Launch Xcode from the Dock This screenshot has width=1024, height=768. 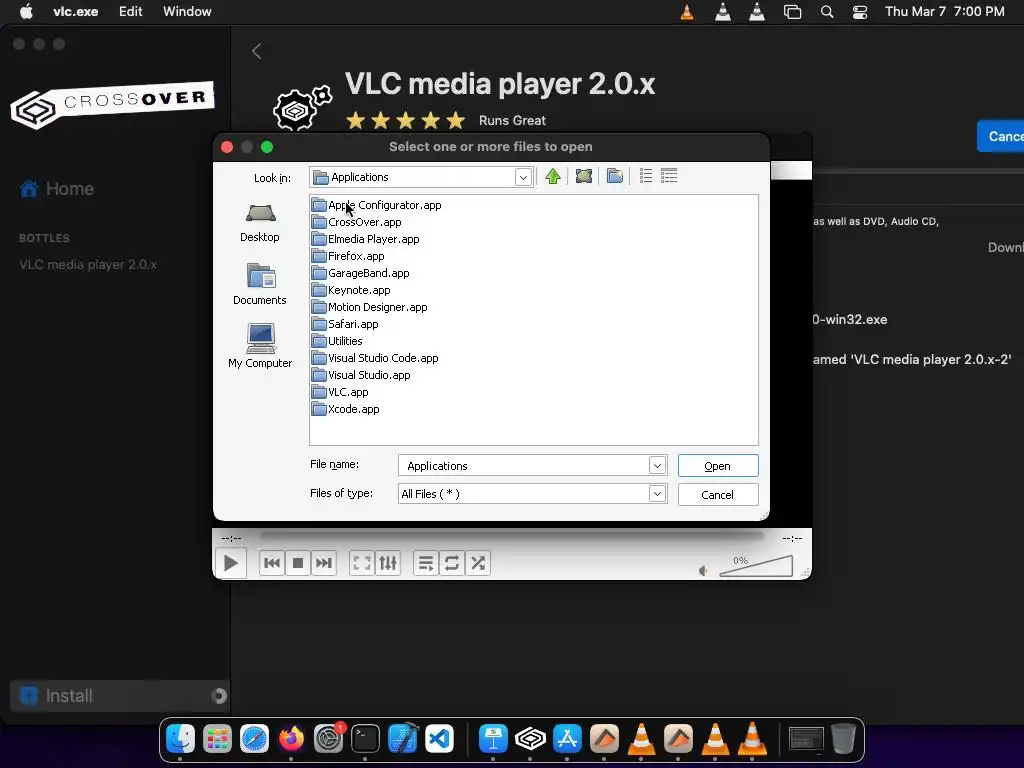(x=402, y=739)
